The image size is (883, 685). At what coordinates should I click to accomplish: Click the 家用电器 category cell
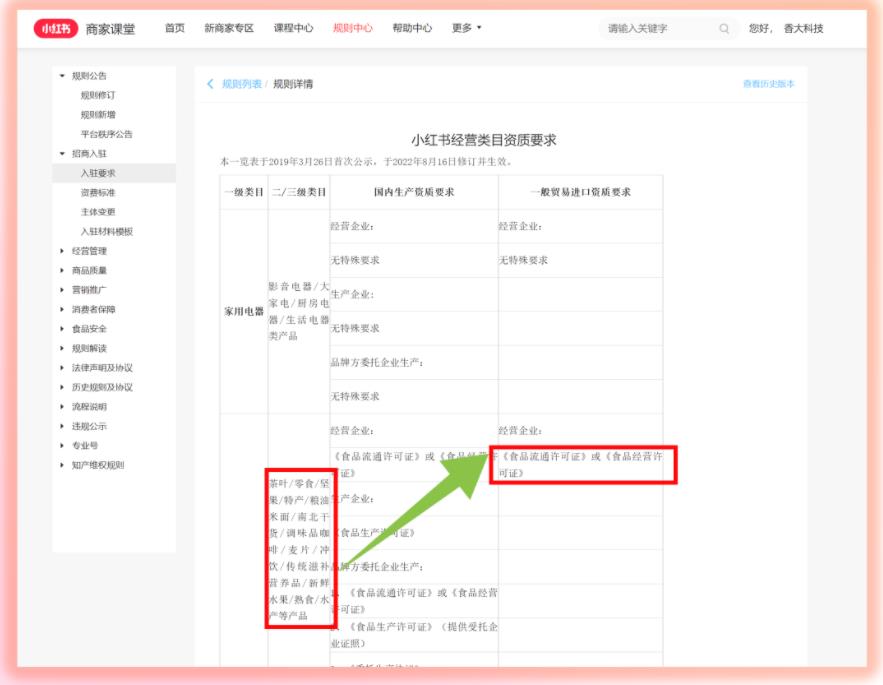tap(244, 312)
